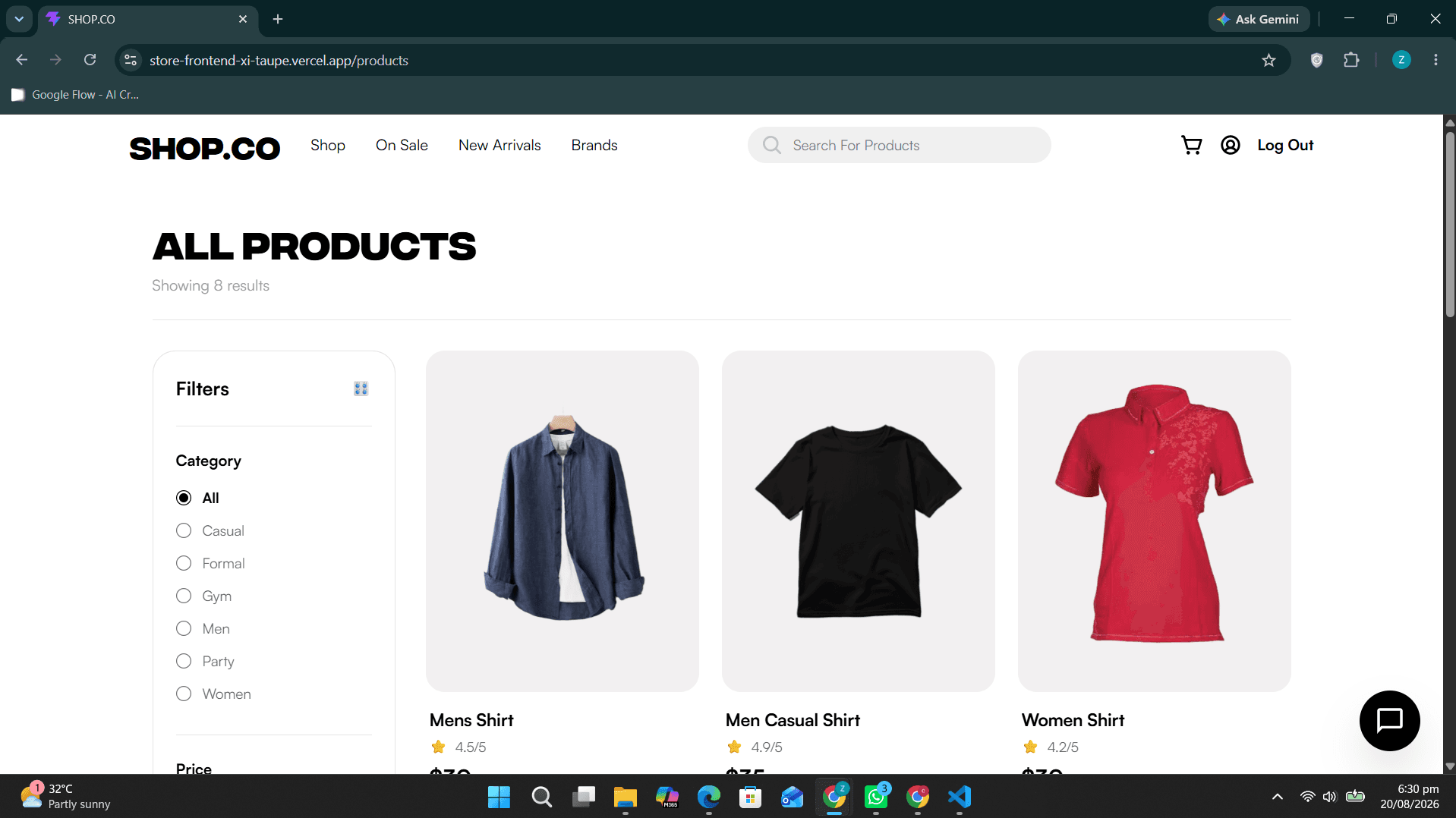This screenshot has height=818, width=1456.
Task: Click the filter settings icon beside Filters
Action: (x=361, y=389)
